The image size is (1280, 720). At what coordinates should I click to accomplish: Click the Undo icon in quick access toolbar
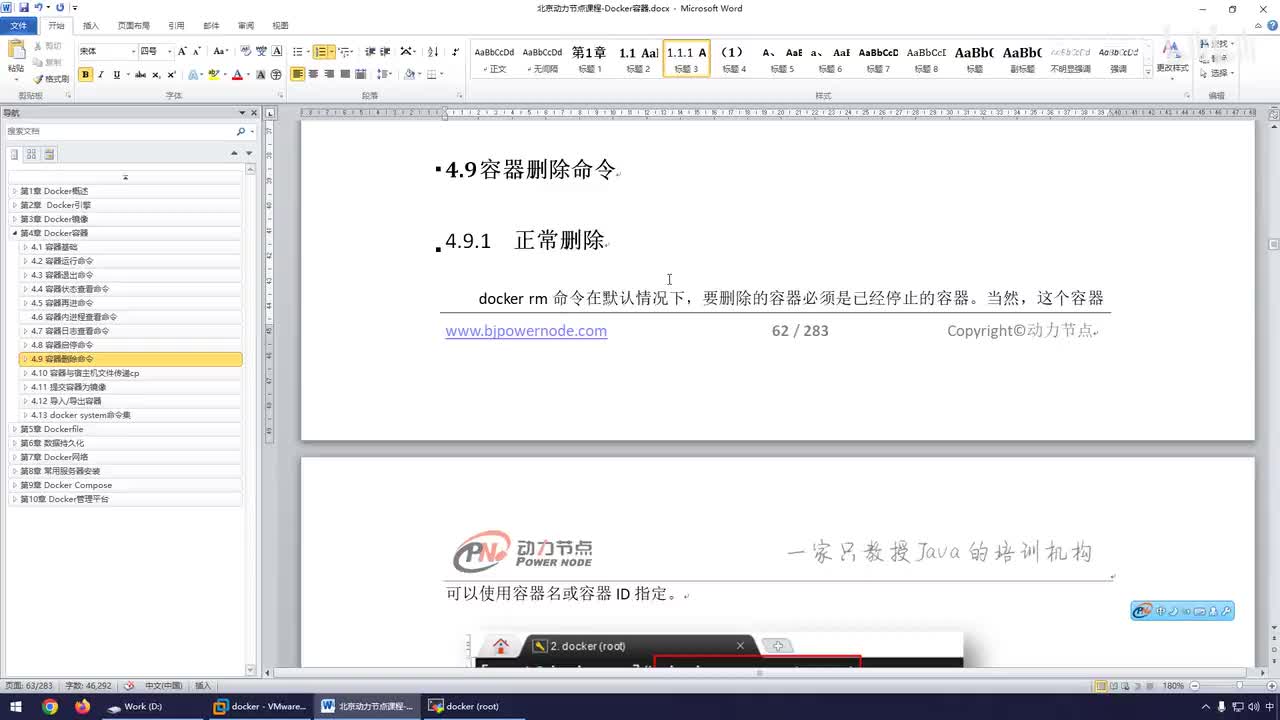tap(39, 8)
